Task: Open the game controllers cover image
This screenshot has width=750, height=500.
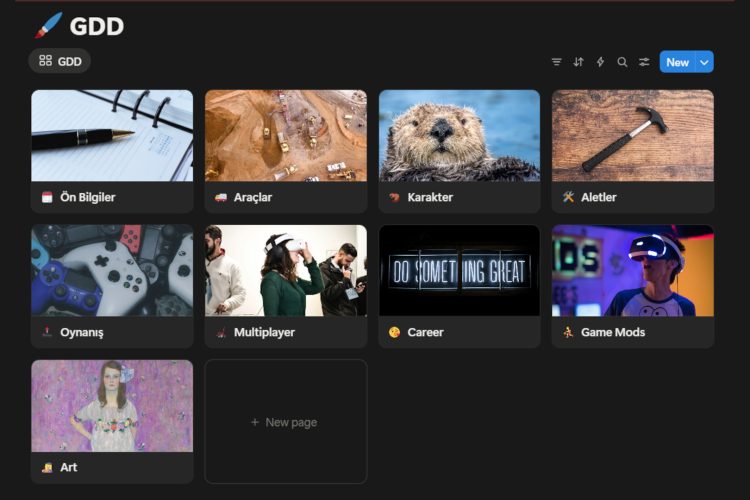Action: [112, 271]
